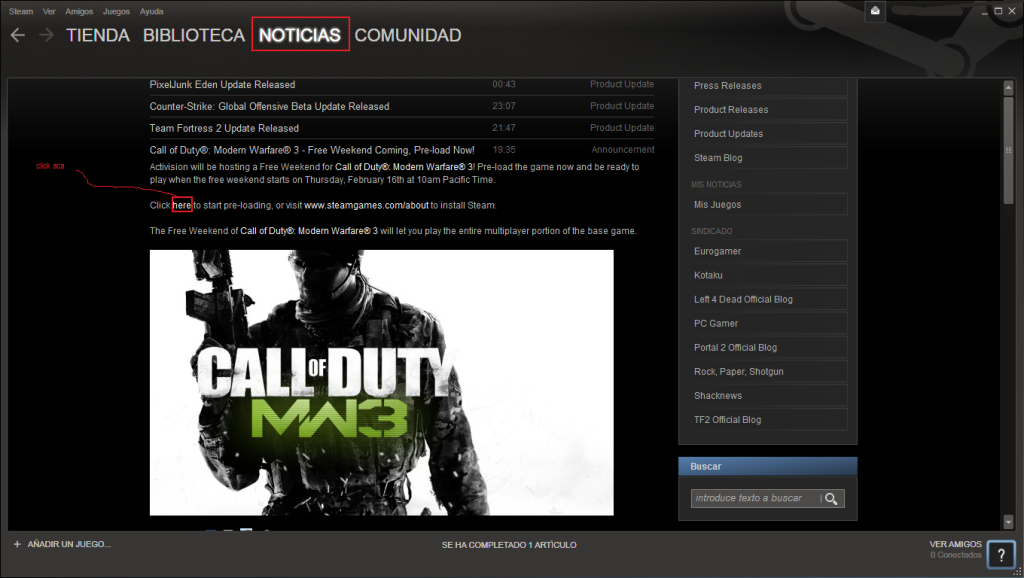Open VER AMIGOS list

pyautogui.click(x=955, y=544)
